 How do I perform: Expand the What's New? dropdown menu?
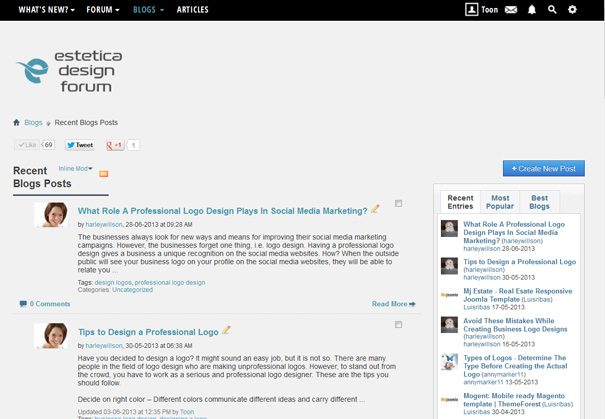46,10
